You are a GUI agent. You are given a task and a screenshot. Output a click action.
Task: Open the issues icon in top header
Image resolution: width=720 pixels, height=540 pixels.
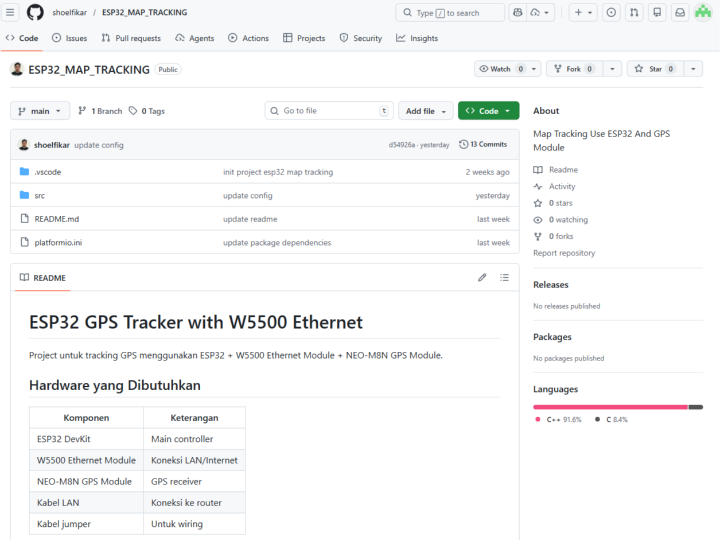point(611,12)
